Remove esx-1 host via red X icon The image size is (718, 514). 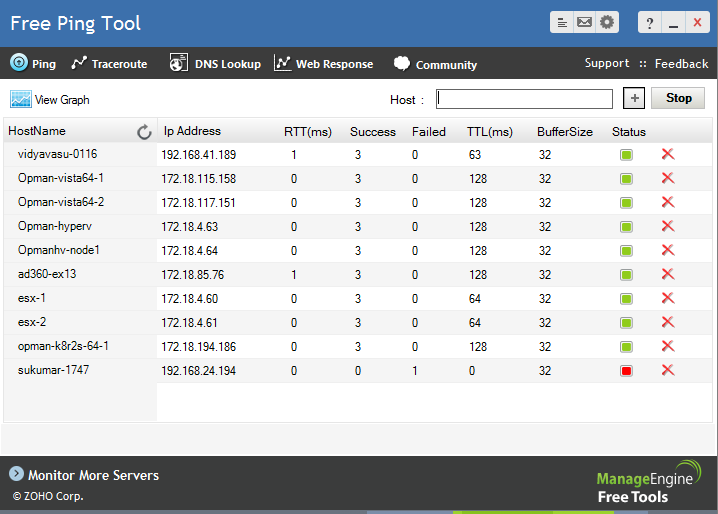[668, 298]
